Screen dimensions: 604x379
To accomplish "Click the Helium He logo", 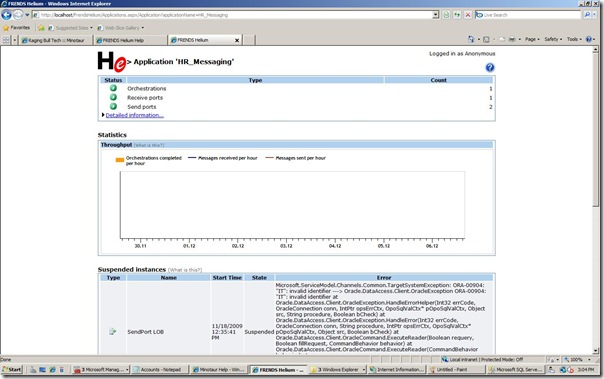I will tap(112, 62).
